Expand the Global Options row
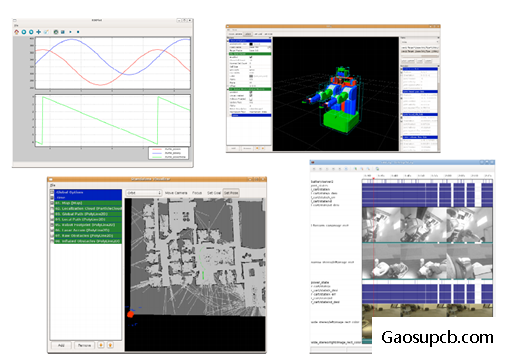The height and width of the screenshot is (361, 506). (52, 192)
